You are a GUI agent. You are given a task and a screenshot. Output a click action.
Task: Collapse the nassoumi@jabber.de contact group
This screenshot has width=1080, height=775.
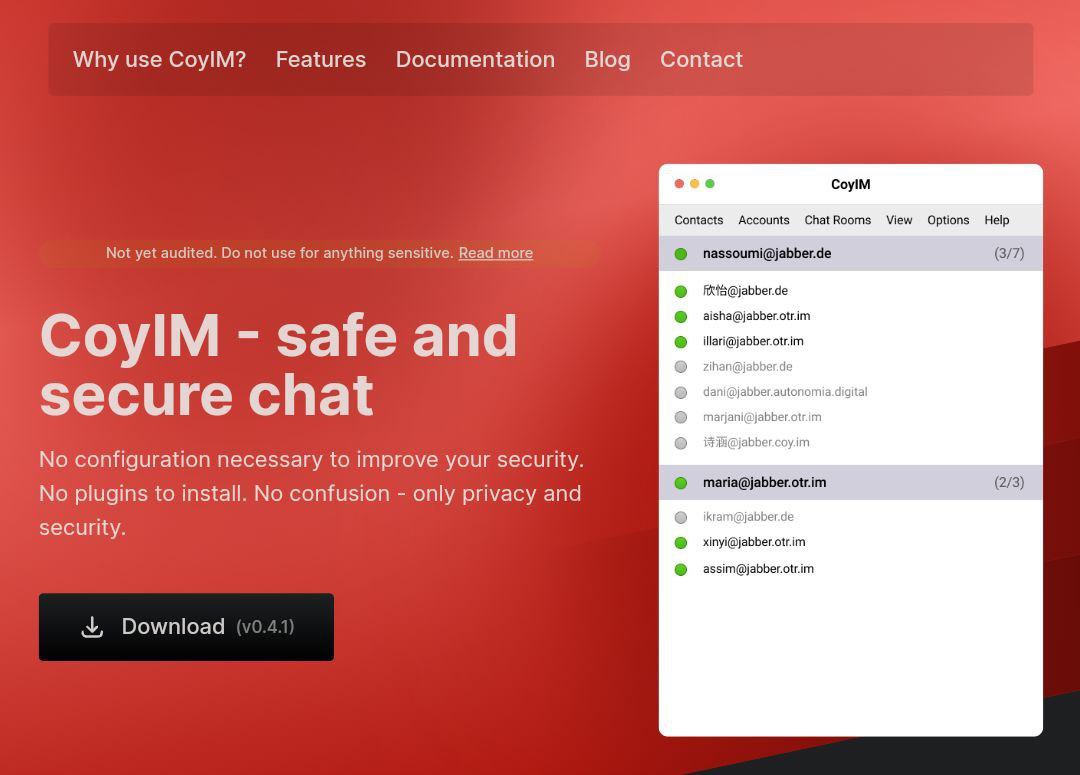point(768,253)
